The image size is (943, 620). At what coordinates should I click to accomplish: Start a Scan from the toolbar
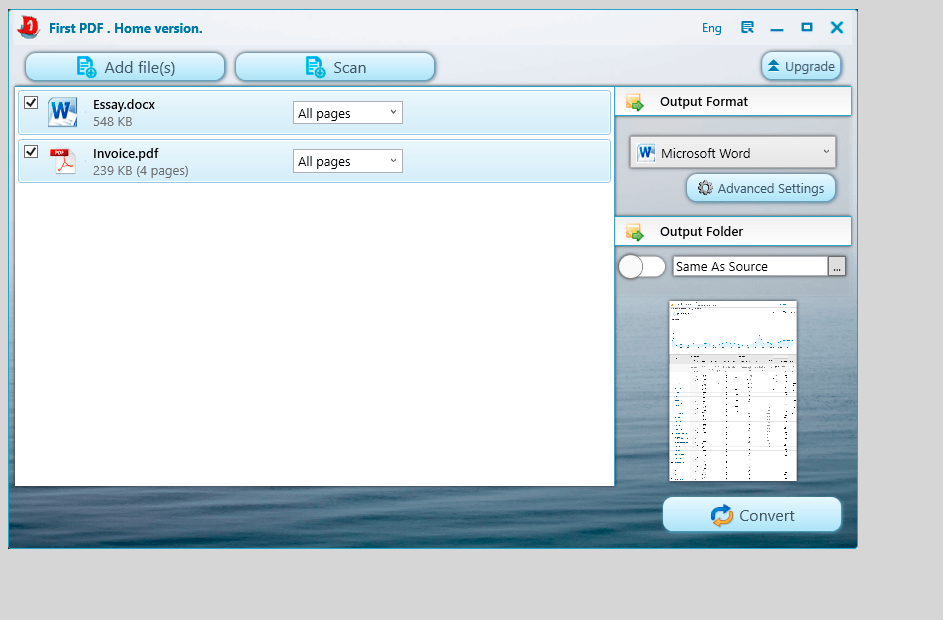click(x=335, y=67)
